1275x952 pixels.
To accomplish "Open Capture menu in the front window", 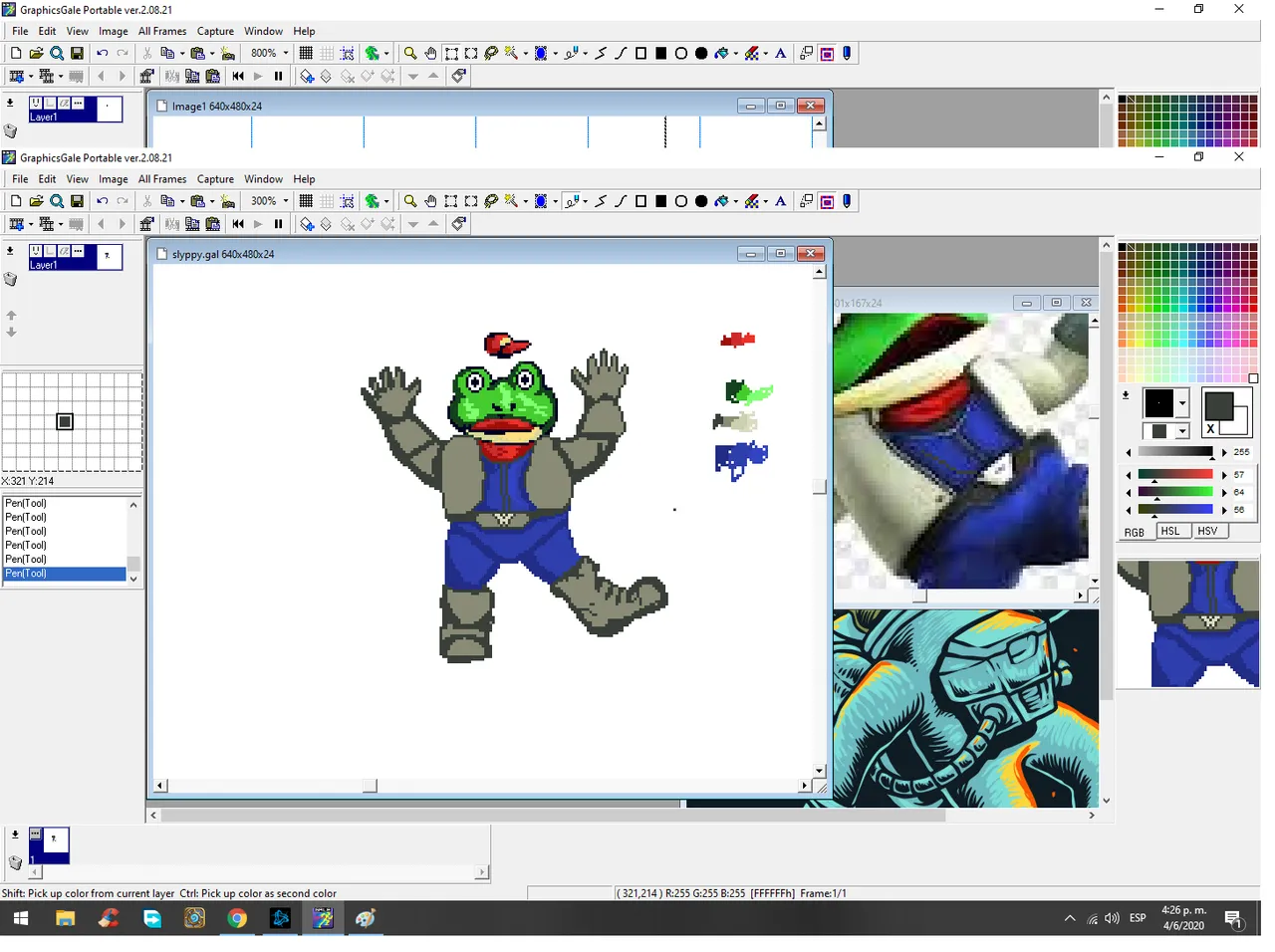I will pyautogui.click(x=215, y=179).
